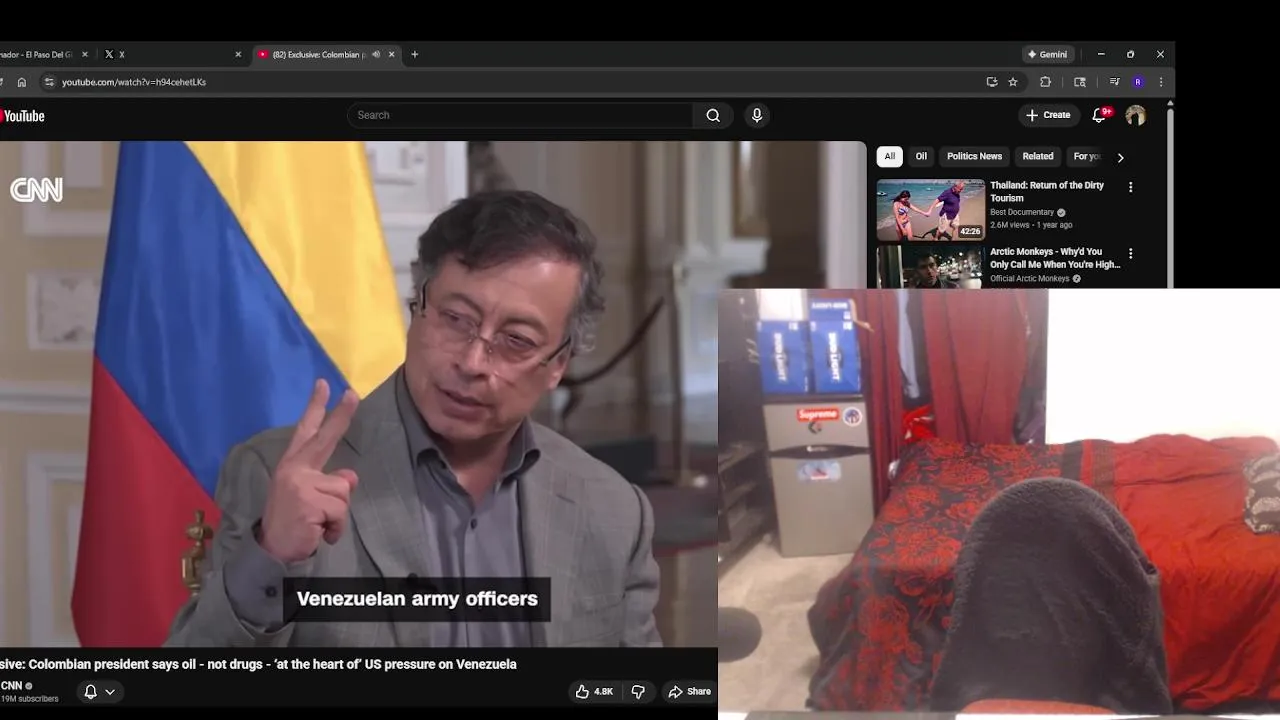
Task: Open the Chrome Extensions puzzle icon
Action: tap(1046, 82)
